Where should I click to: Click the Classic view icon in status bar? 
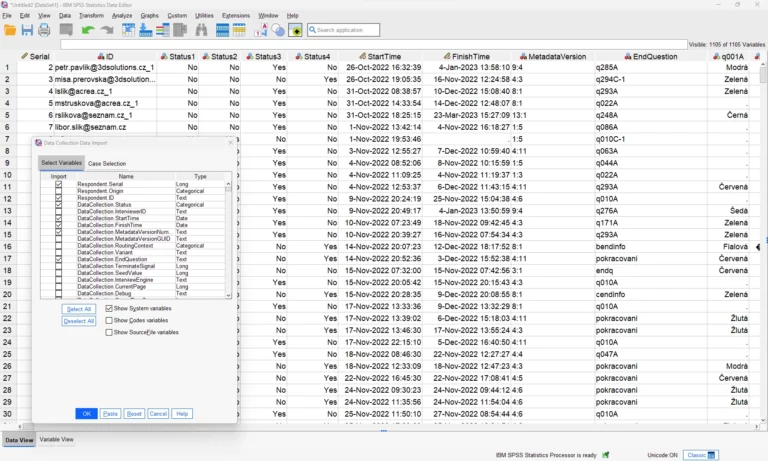pyautogui.click(x=711, y=455)
